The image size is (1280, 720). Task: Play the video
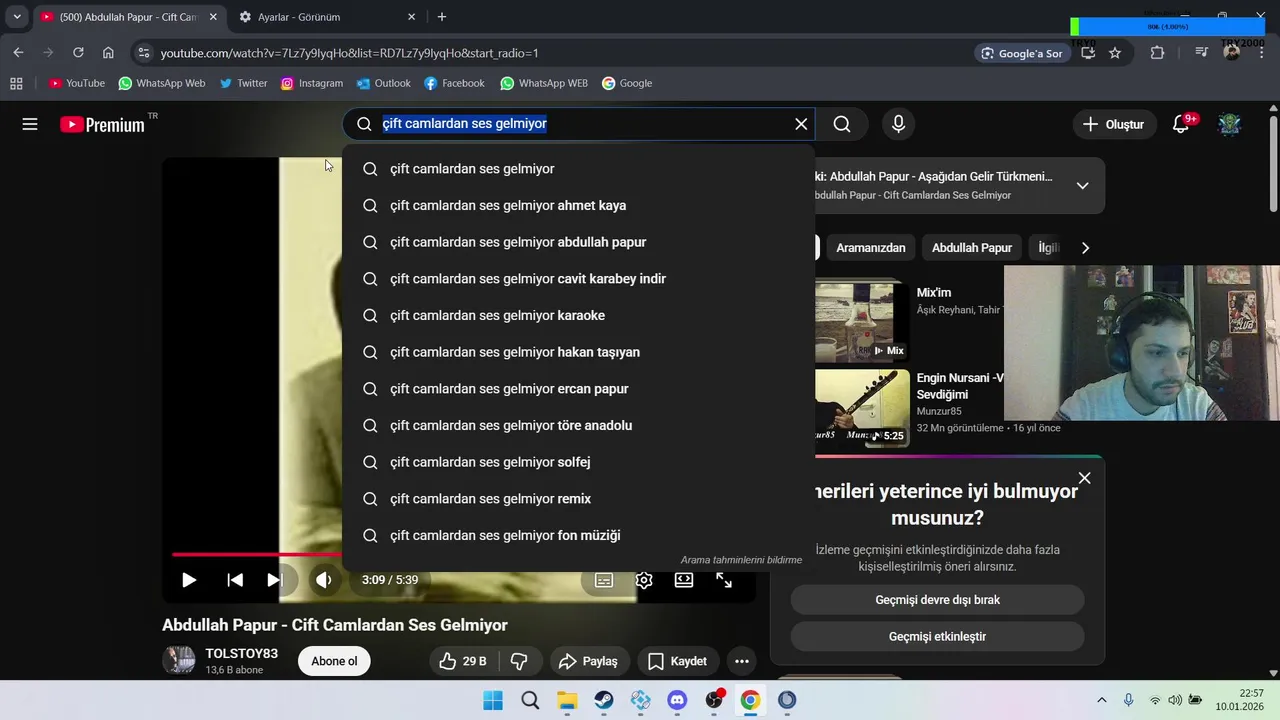coord(188,580)
